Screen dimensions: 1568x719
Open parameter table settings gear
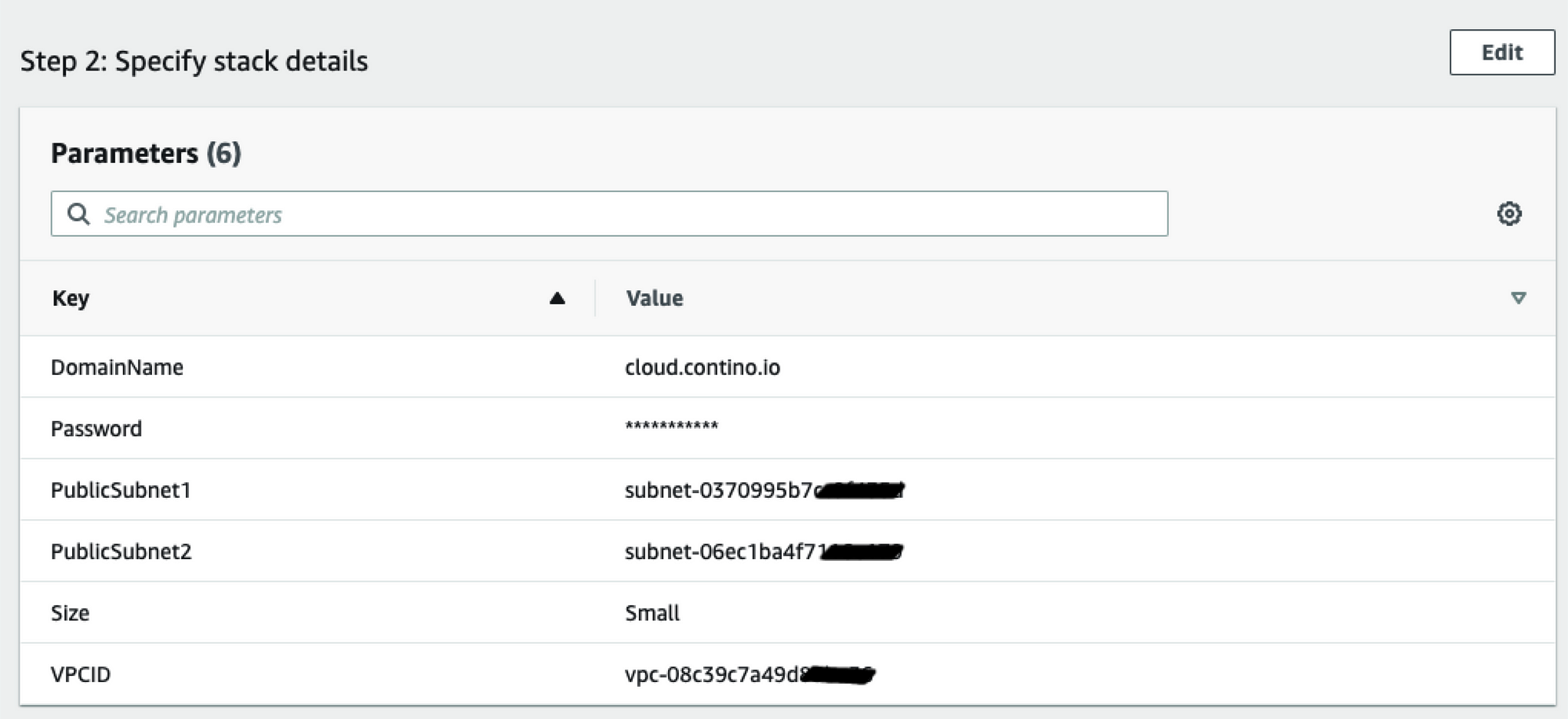point(1508,213)
